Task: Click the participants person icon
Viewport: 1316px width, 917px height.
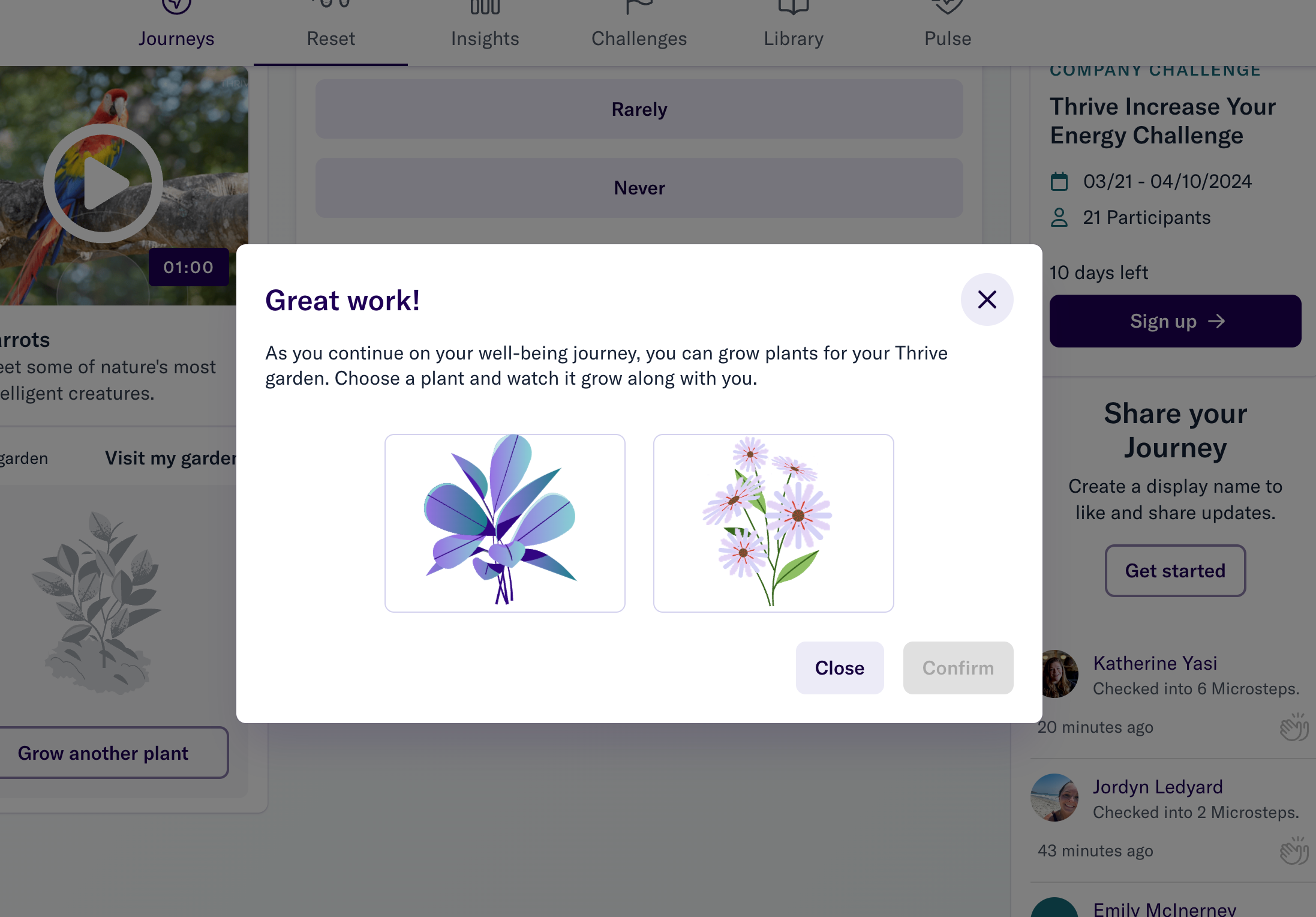Action: (1059, 217)
